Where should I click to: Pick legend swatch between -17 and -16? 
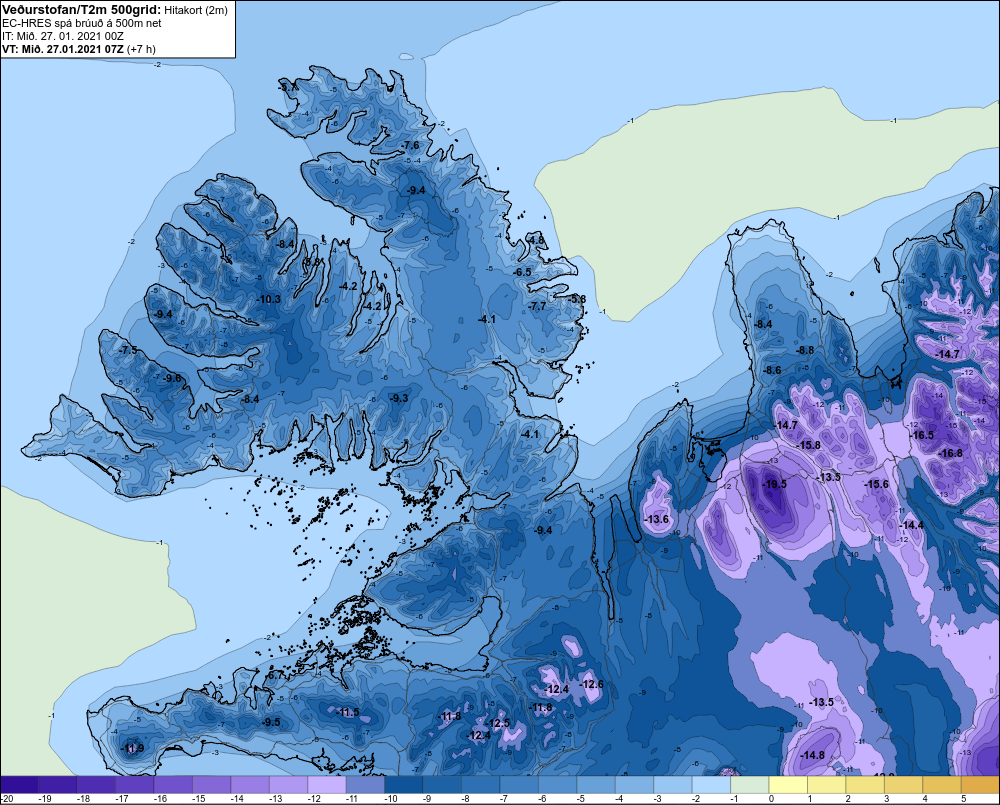(x=135, y=785)
